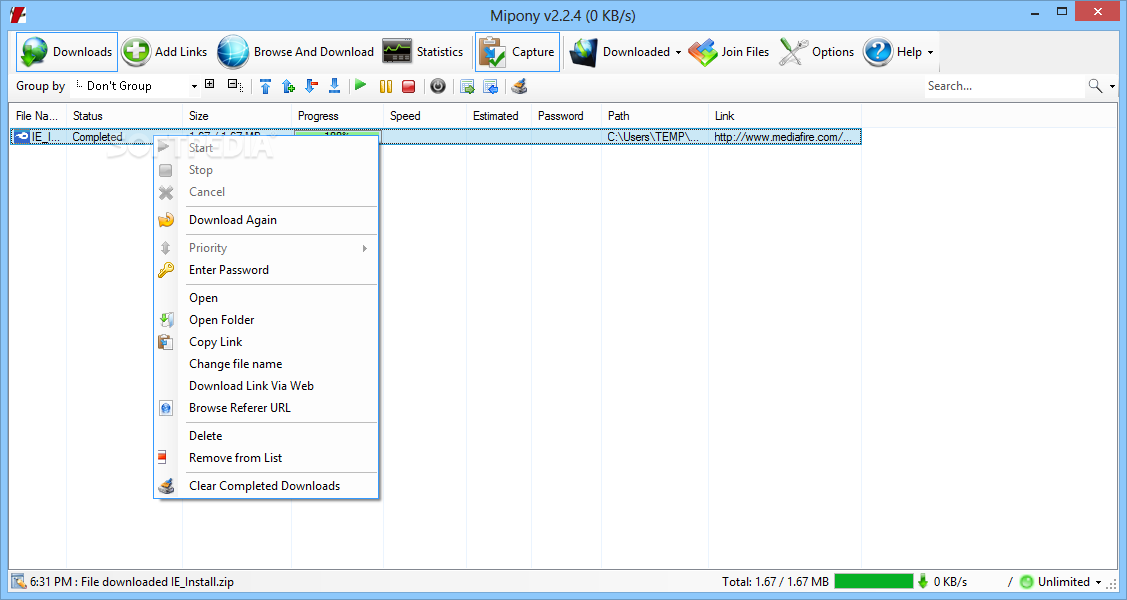1127x600 pixels.
Task: Click in the Search field
Action: click(x=1003, y=86)
